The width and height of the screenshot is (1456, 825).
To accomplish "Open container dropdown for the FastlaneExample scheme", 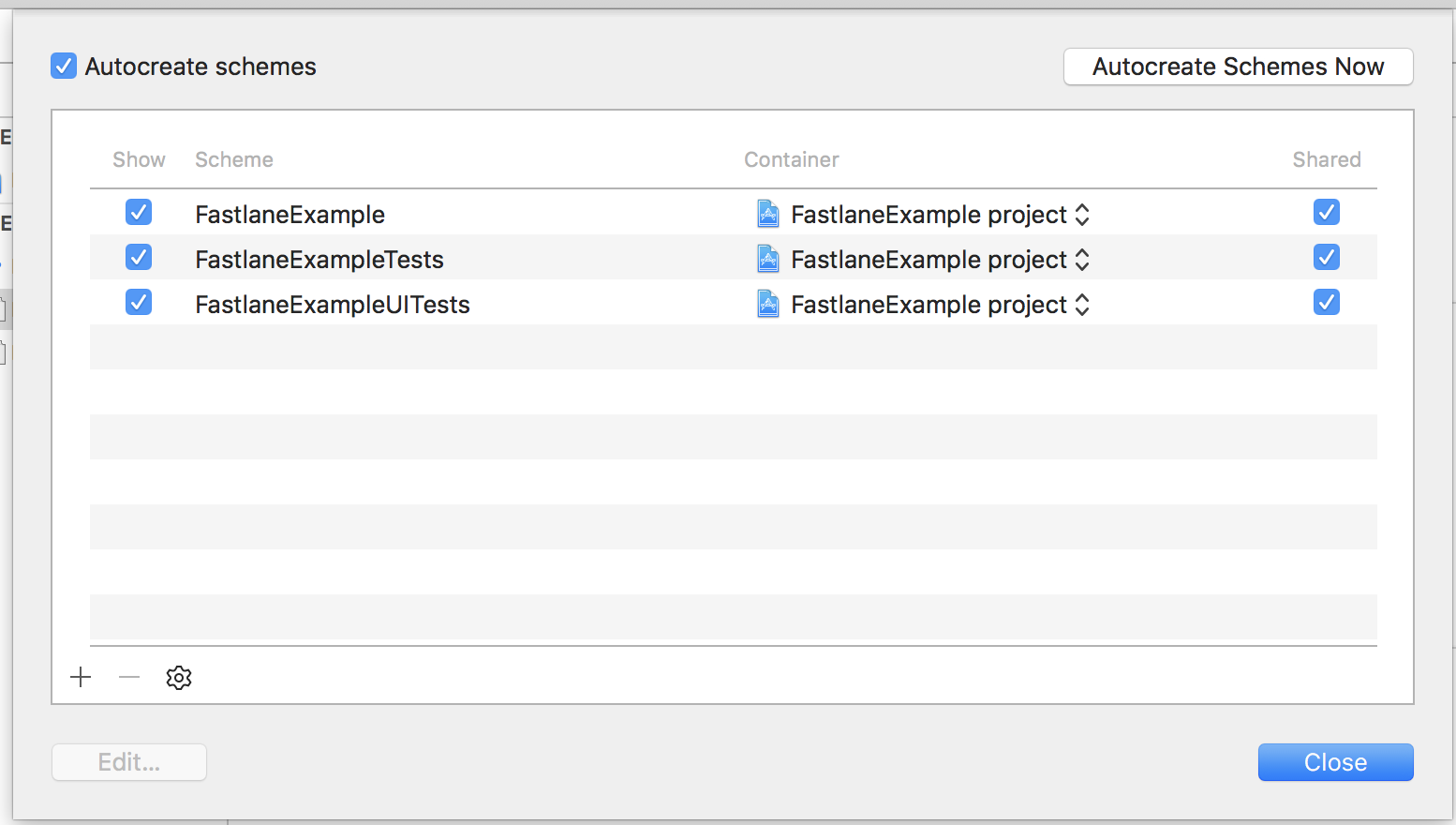I will click(x=1082, y=215).
